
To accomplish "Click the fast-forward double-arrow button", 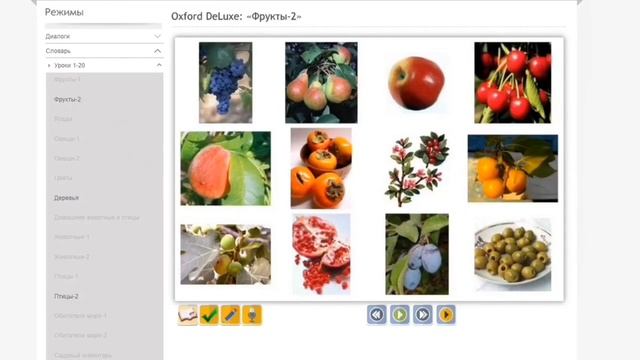I will pos(423,315).
